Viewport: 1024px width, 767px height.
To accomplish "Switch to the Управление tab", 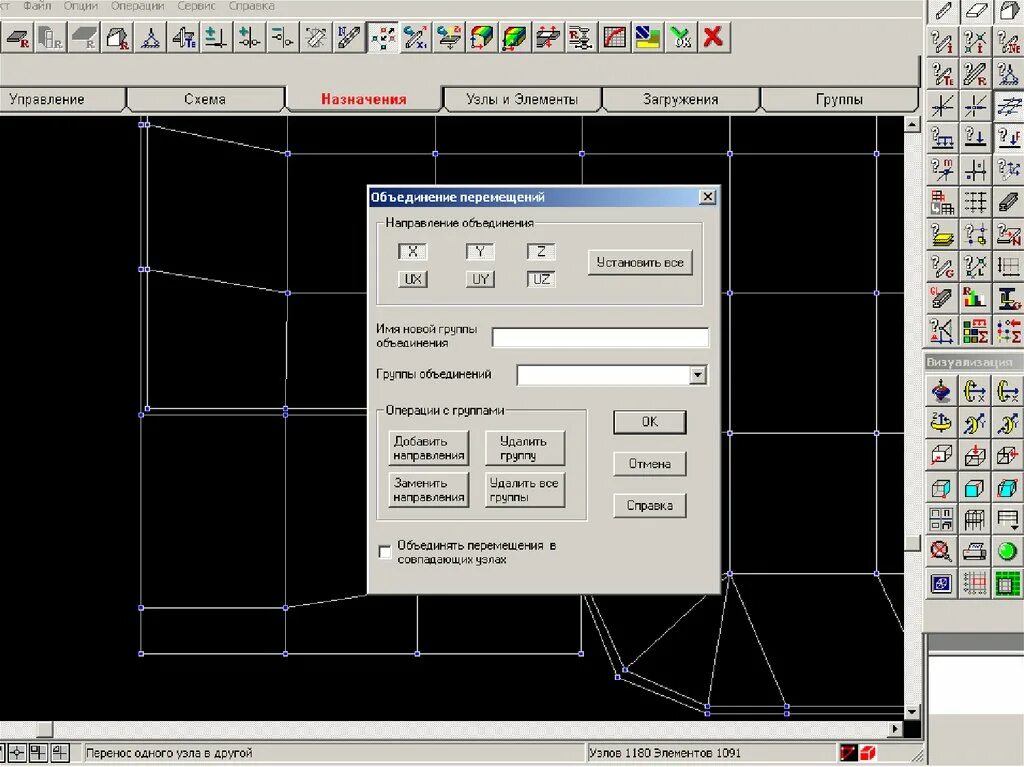I will 47,99.
